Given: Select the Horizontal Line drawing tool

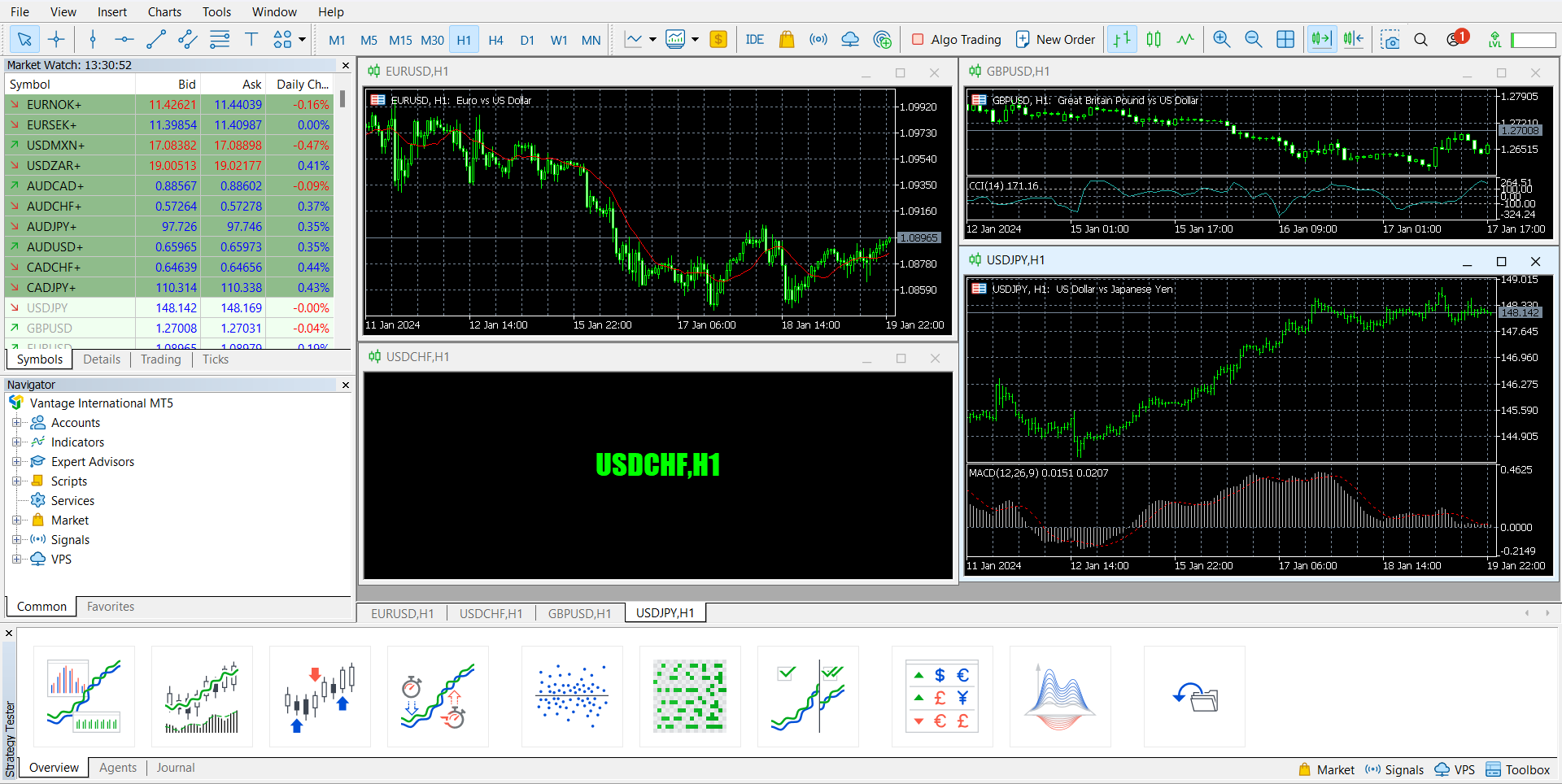Looking at the screenshot, I should (x=124, y=39).
